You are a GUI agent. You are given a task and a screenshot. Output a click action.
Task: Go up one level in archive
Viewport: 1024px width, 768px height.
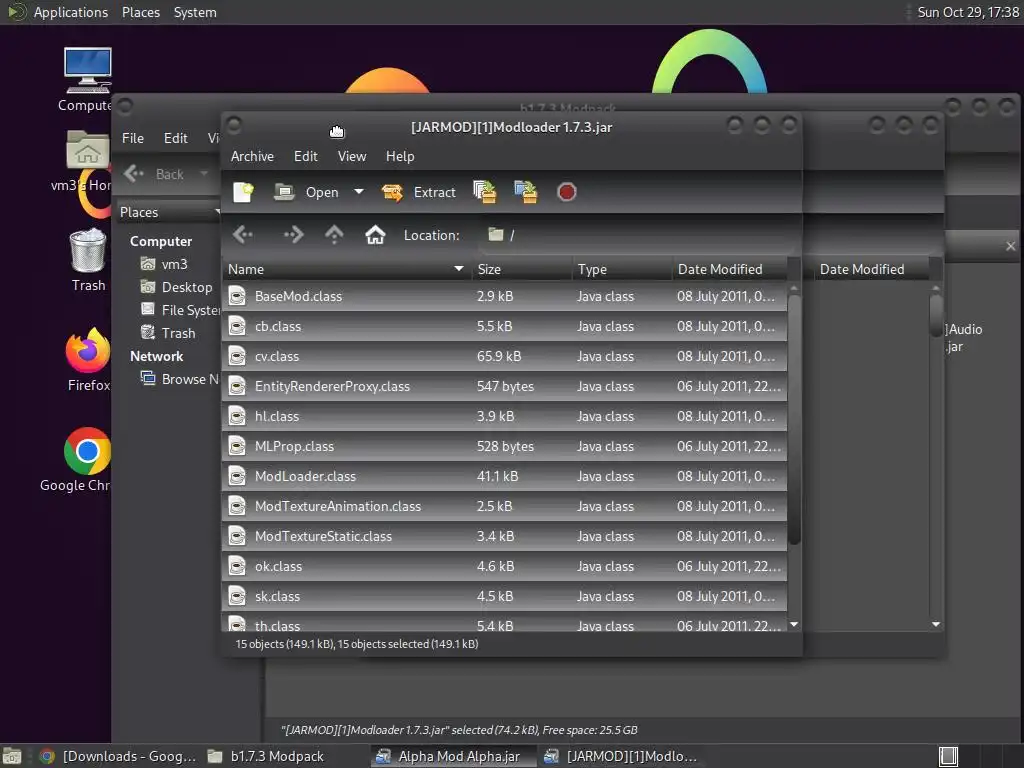[334, 234]
